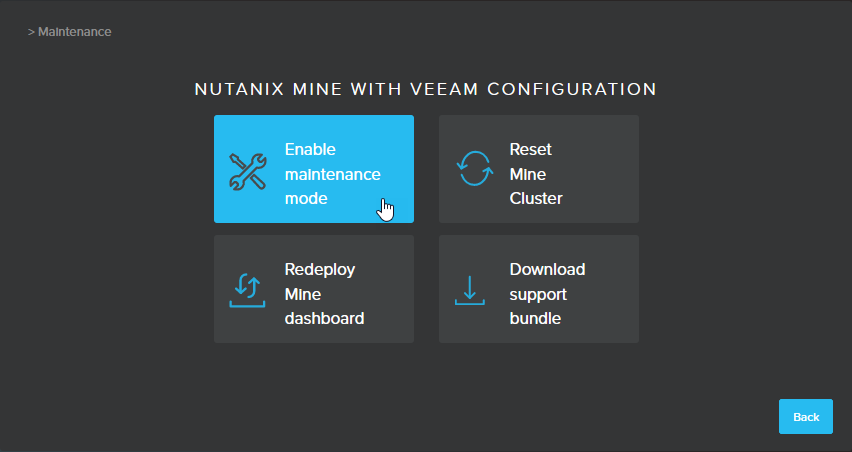The width and height of the screenshot is (852, 452).
Task: Click the Maintenance breadcrumb text
Action: (x=74, y=32)
